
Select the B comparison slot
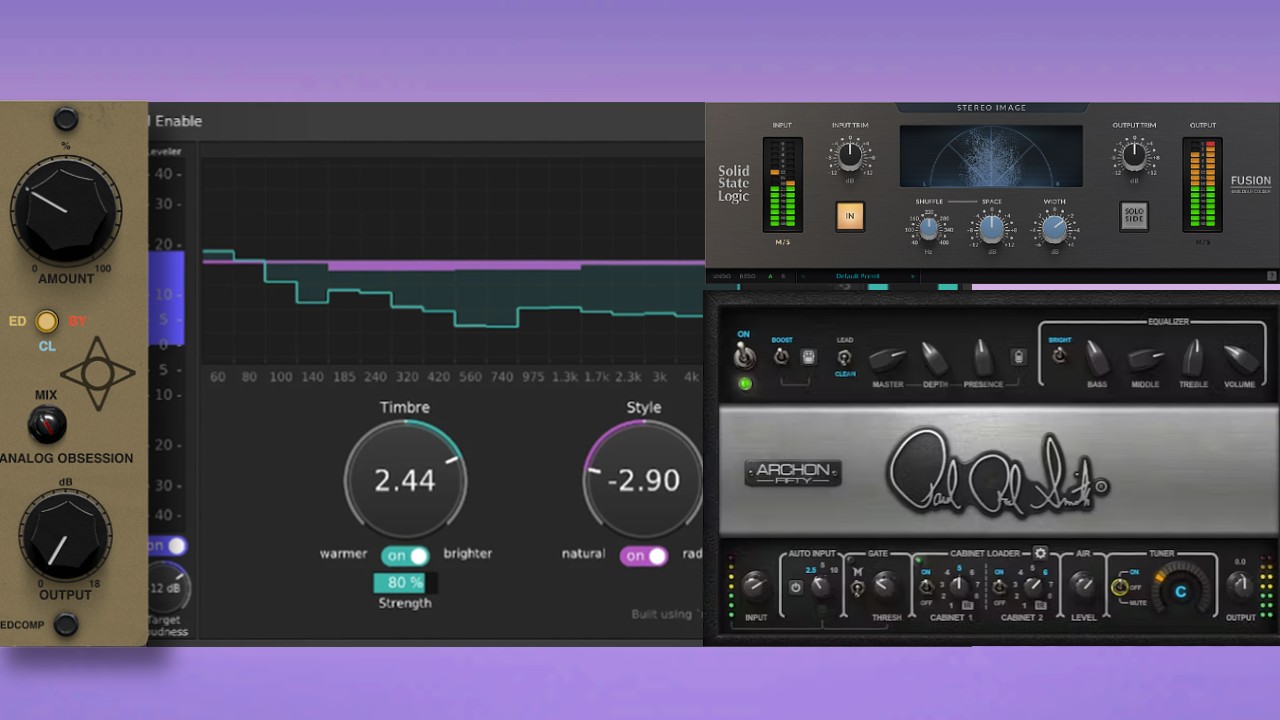coord(783,276)
